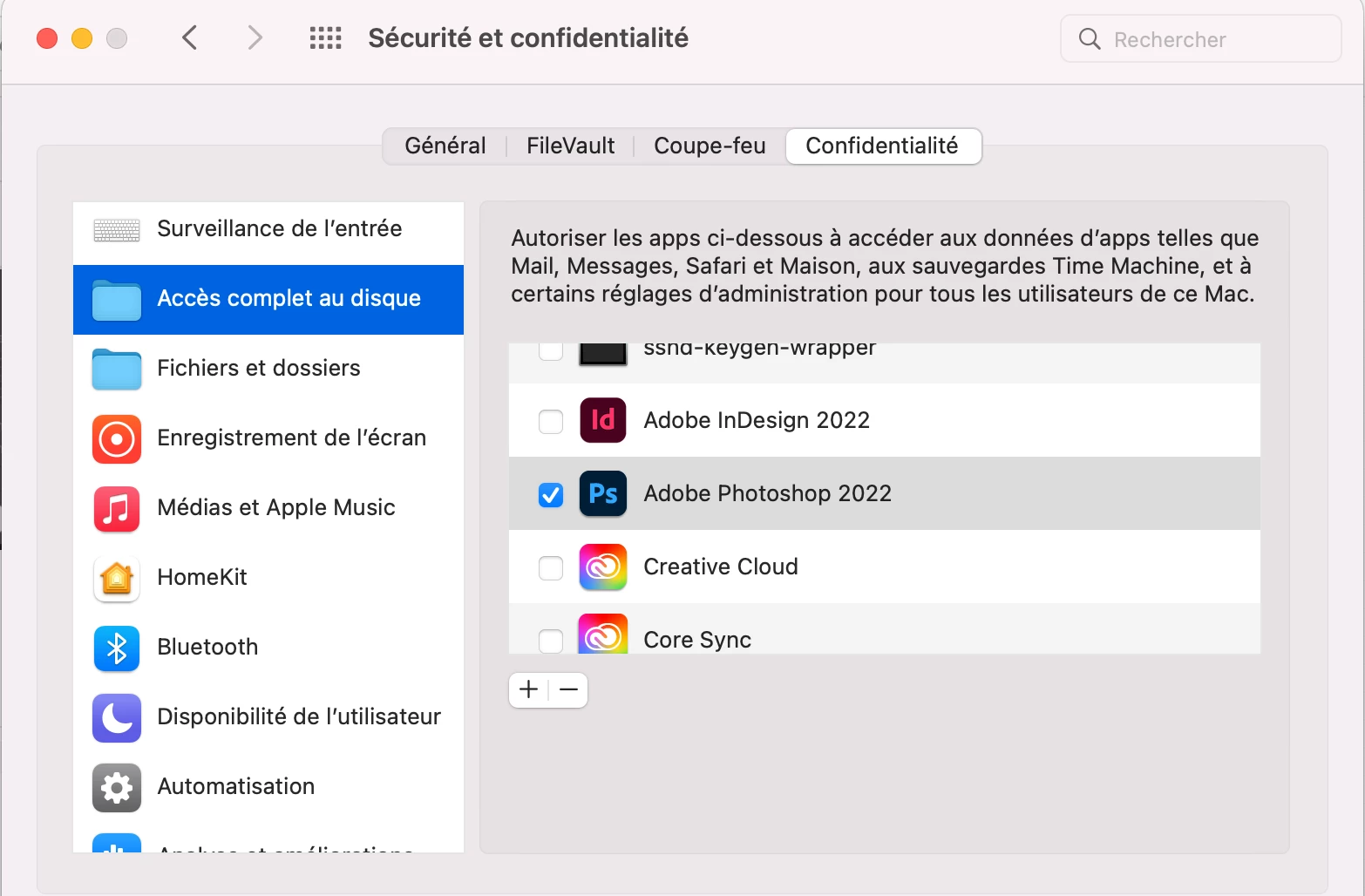Open Enregistrement de l'écran privacy category
The image size is (1365, 896).
click(268, 438)
